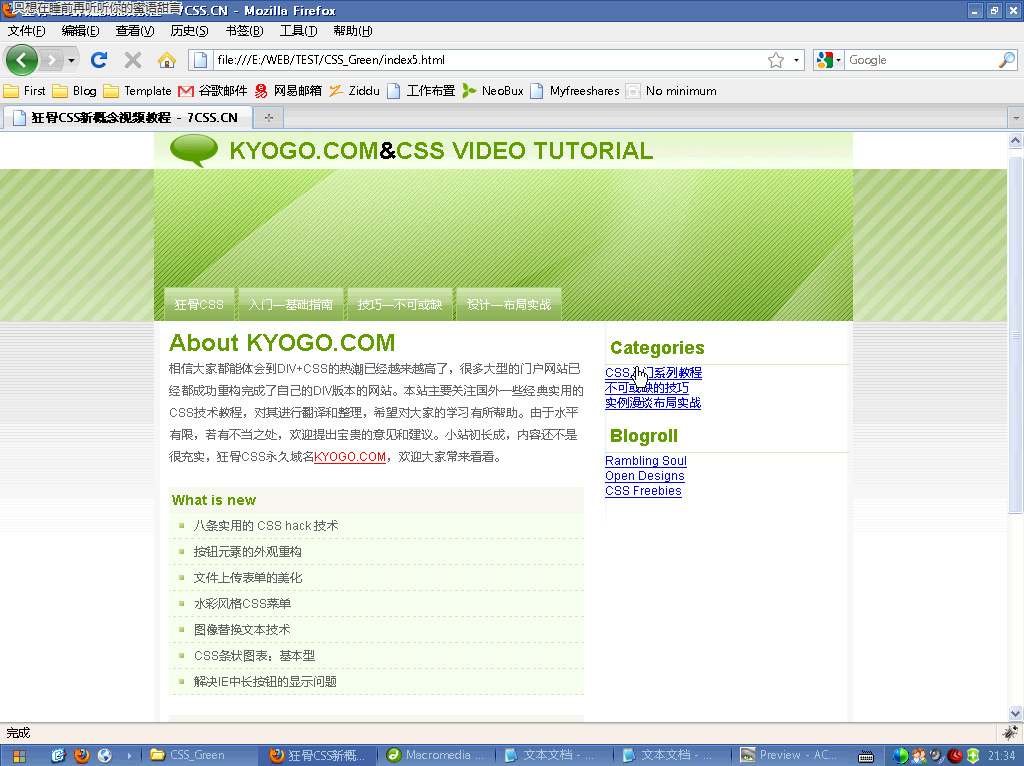Image resolution: width=1024 pixels, height=766 pixels.
Task: Open the back/forward history dropdown arrow
Action: click(x=71, y=61)
